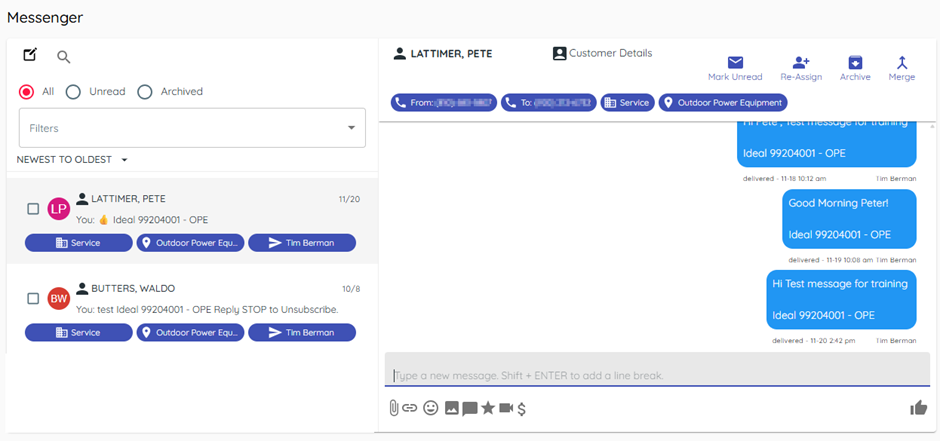Viewport: 940px width, 441px height.
Task: Click the thumbs up icon
Action: tap(918, 407)
